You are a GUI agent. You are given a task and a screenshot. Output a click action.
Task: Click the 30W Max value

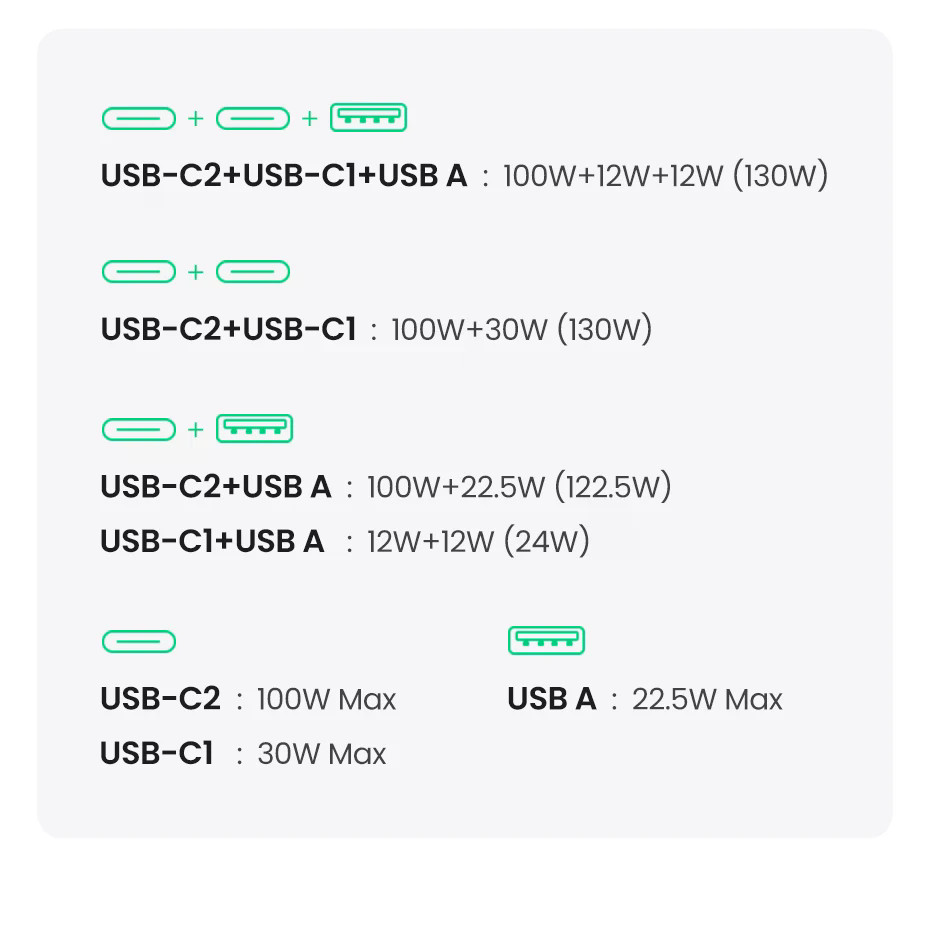click(x=321, y=753)
